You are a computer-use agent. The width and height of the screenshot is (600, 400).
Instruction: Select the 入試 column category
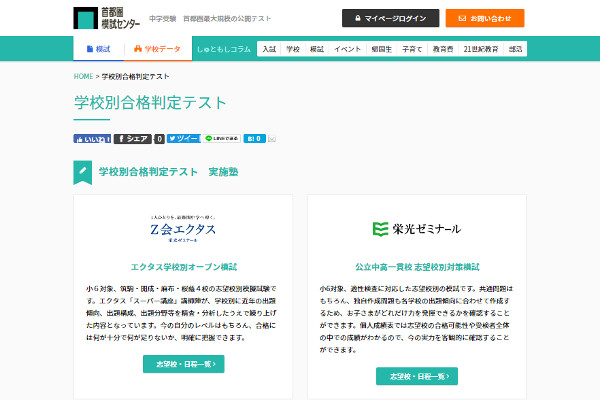269,49
